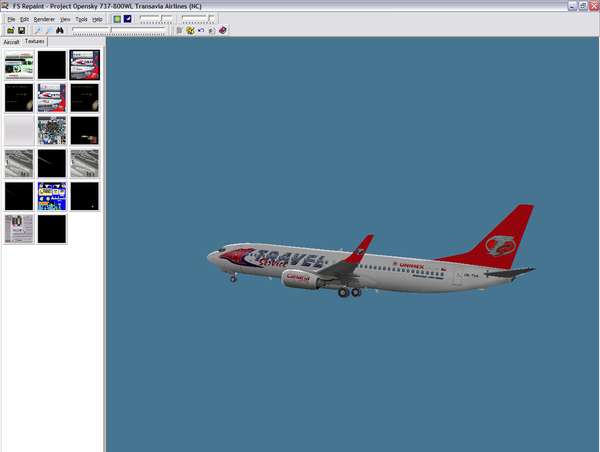Select the first texture thumbnail with green cockpit
The width and height of the screenshot is (600, 452).
[x=19, y=65]
